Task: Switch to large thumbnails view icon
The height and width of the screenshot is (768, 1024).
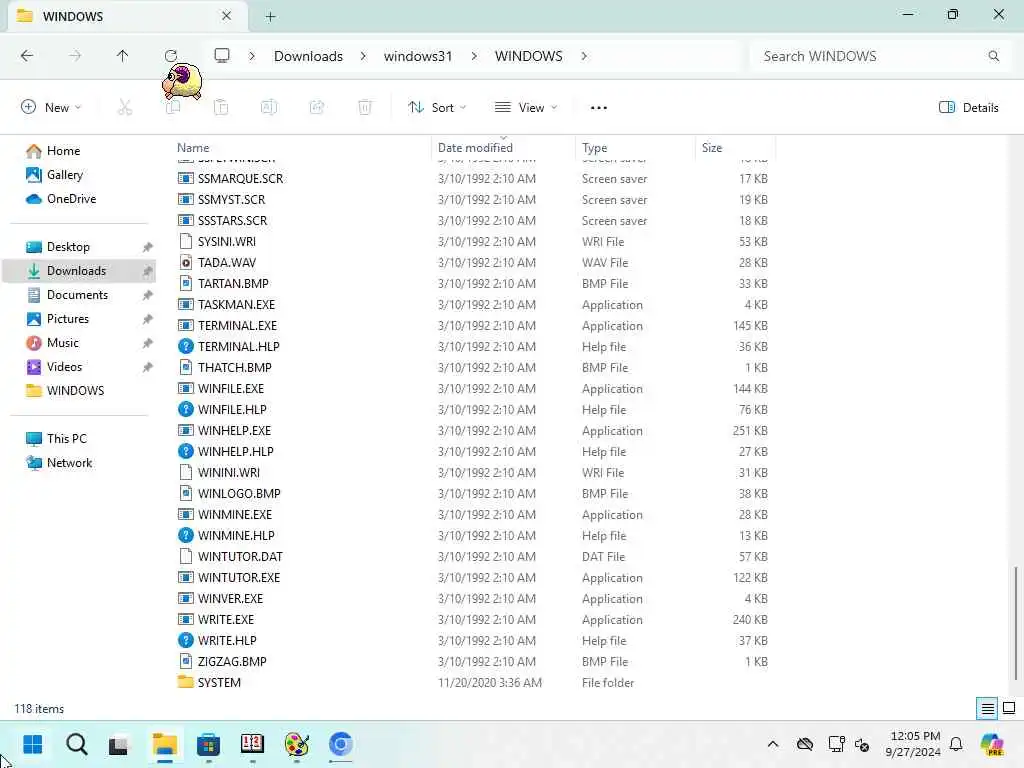Action: (1009, 708)
